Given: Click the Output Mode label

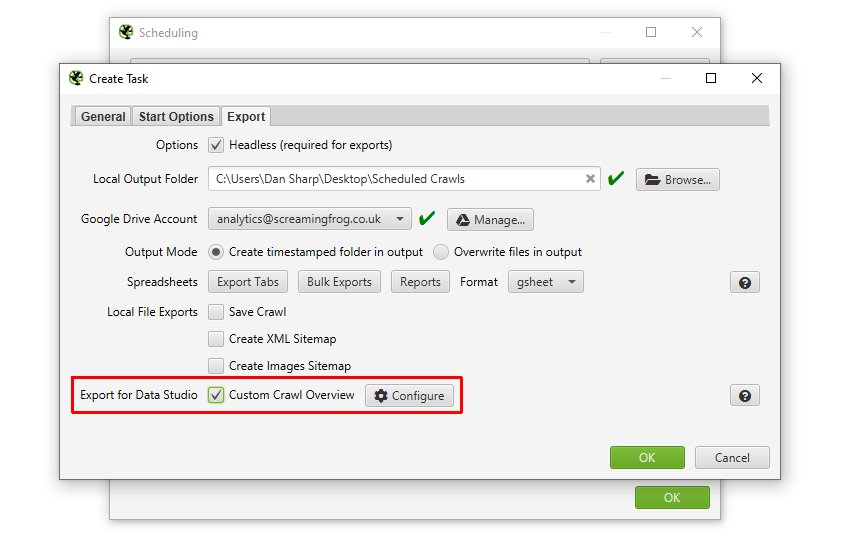Looking at the screenshot, I should tap(161, 252).
